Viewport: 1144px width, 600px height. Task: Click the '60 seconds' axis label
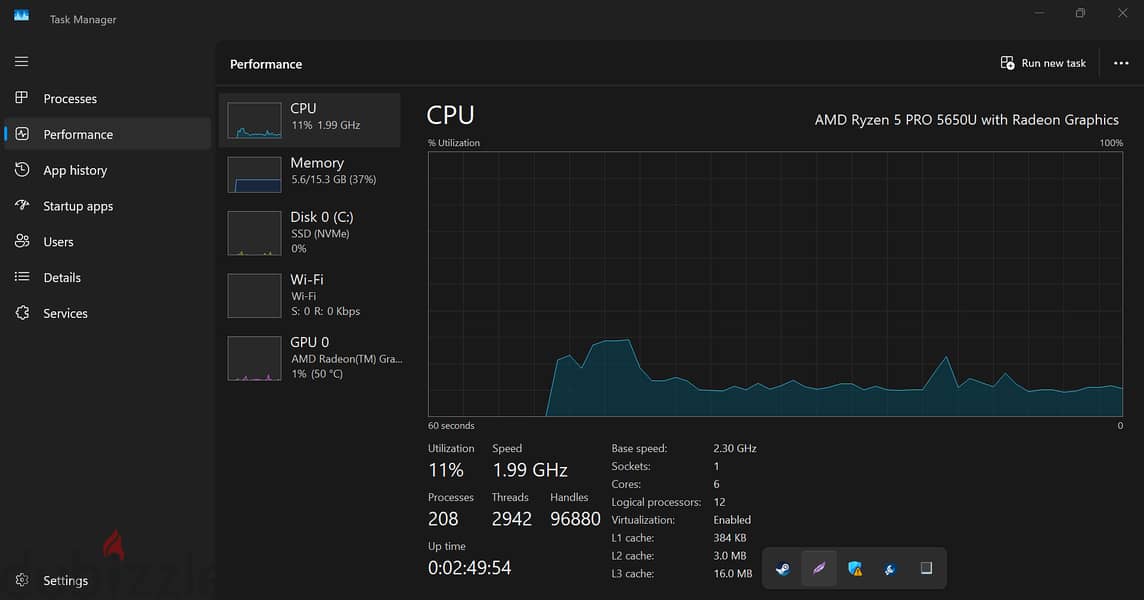coord(451,426)
